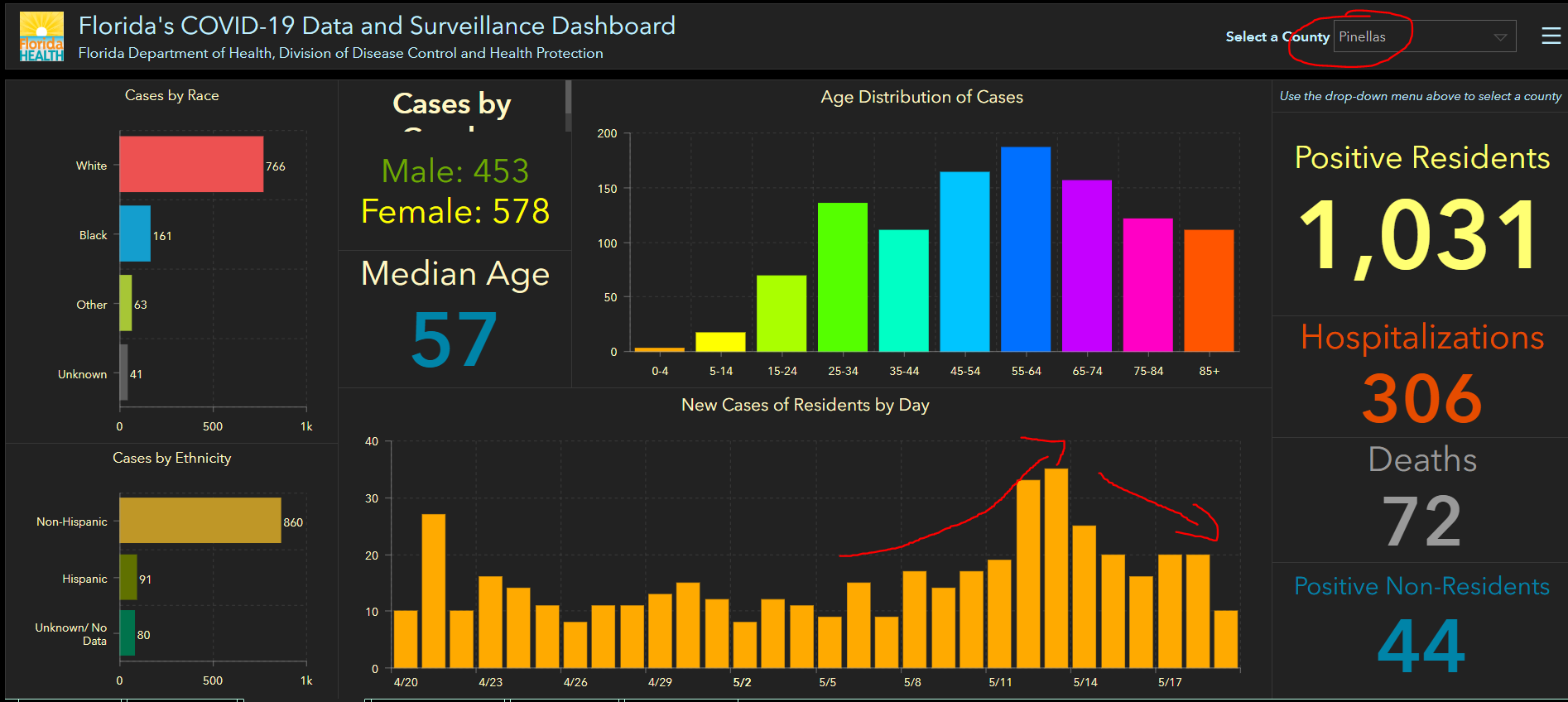This screenshot has width=1568, height=702.
Task: Click the tallest daily cases bar
Action: pos(1056,569)
